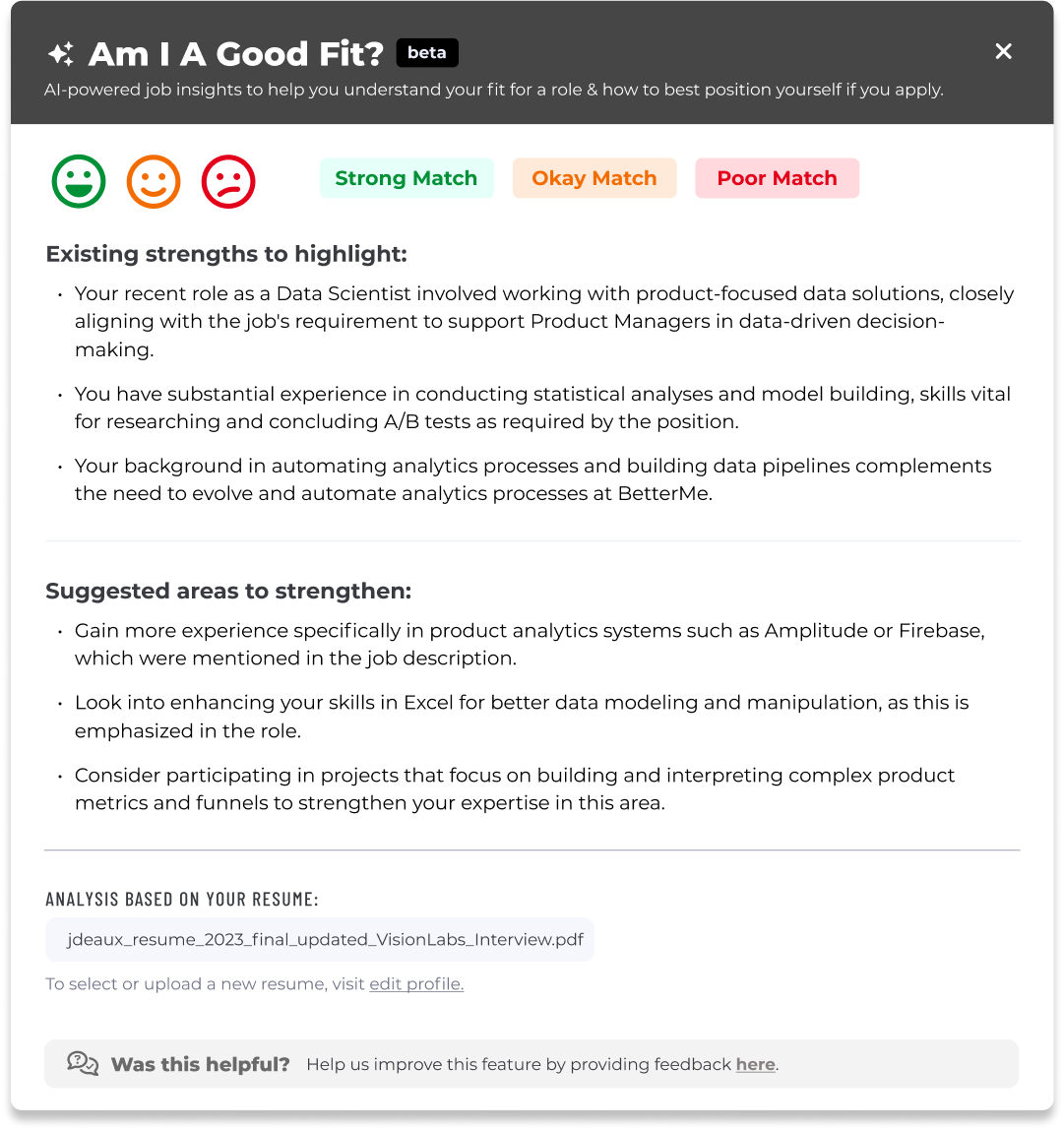Select the Okay Match label
Viewport: 1064px width, 1130px height.
[595, 178]
